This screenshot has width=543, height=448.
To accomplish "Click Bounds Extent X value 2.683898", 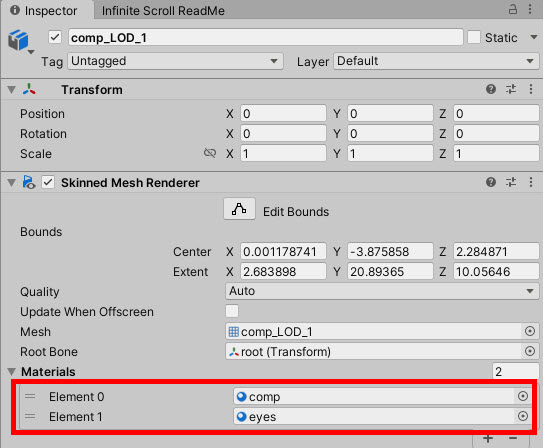I will (x=283, y=271).
